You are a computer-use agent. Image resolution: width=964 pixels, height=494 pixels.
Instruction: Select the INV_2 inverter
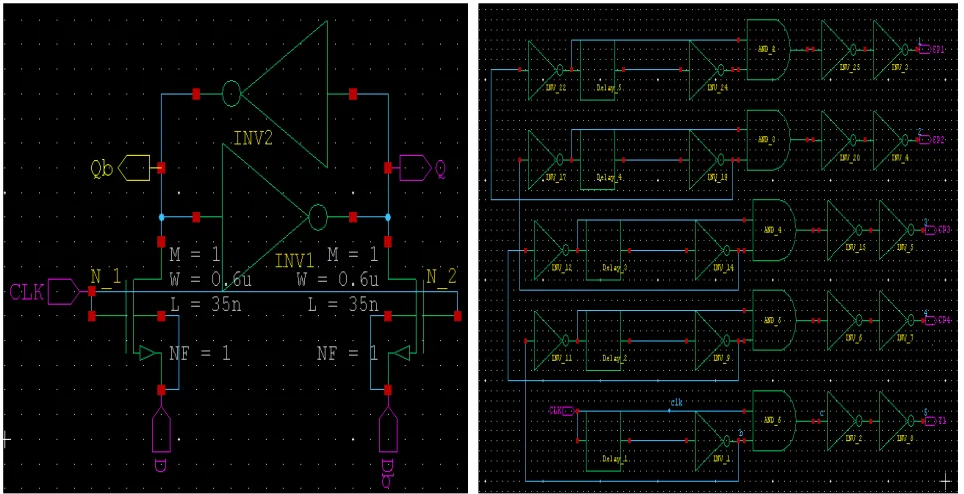point(847,420)
